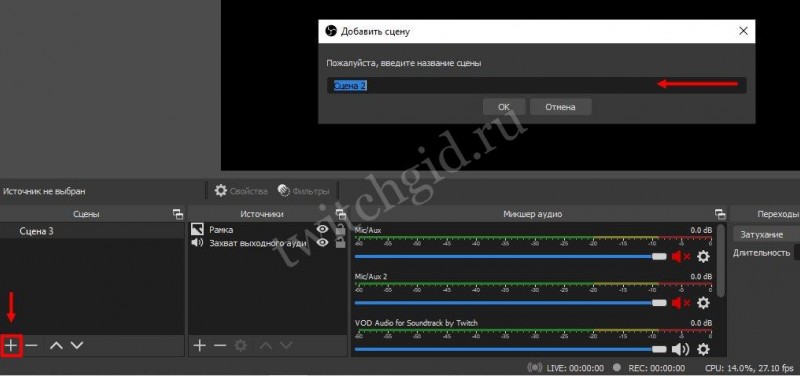
Task: Move scene down with arrow icon
Action: click(77, 345)
